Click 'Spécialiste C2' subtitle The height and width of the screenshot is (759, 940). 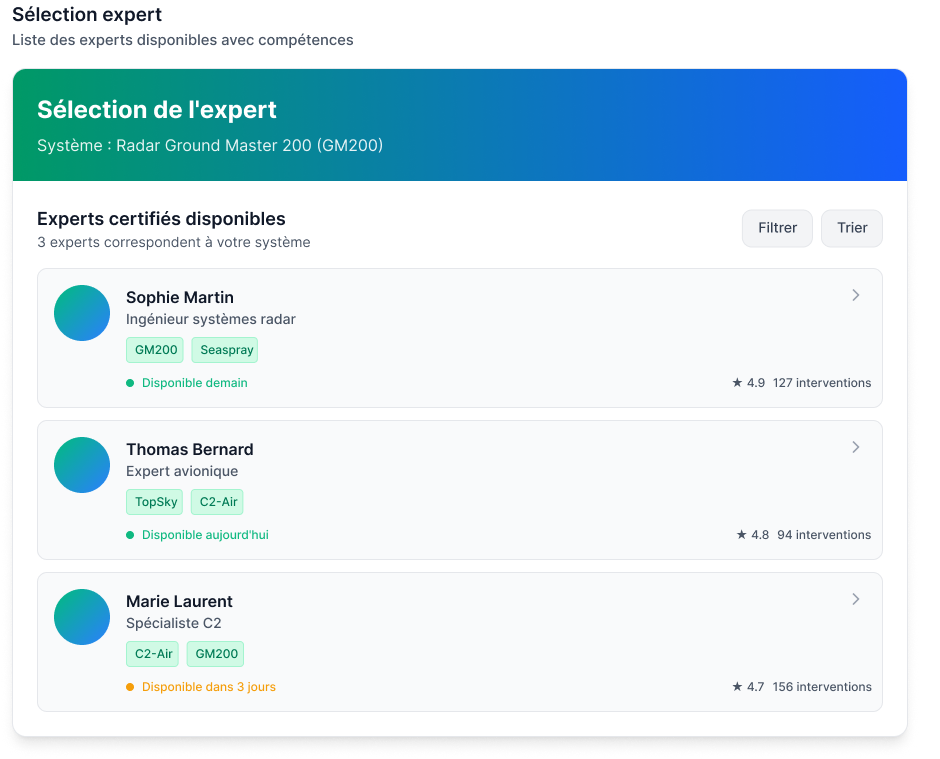click(x=174, y=624)
